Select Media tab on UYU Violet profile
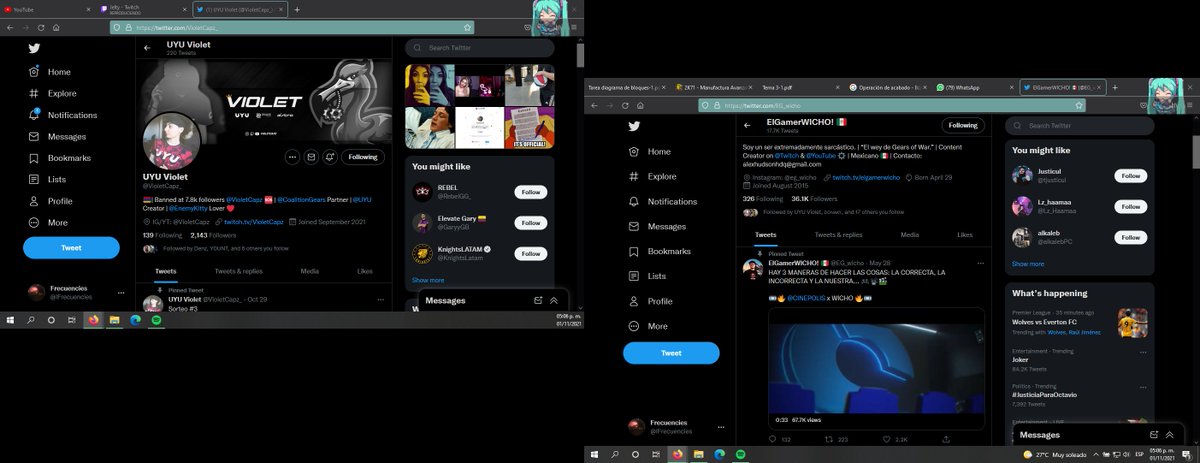 point(310,271)
